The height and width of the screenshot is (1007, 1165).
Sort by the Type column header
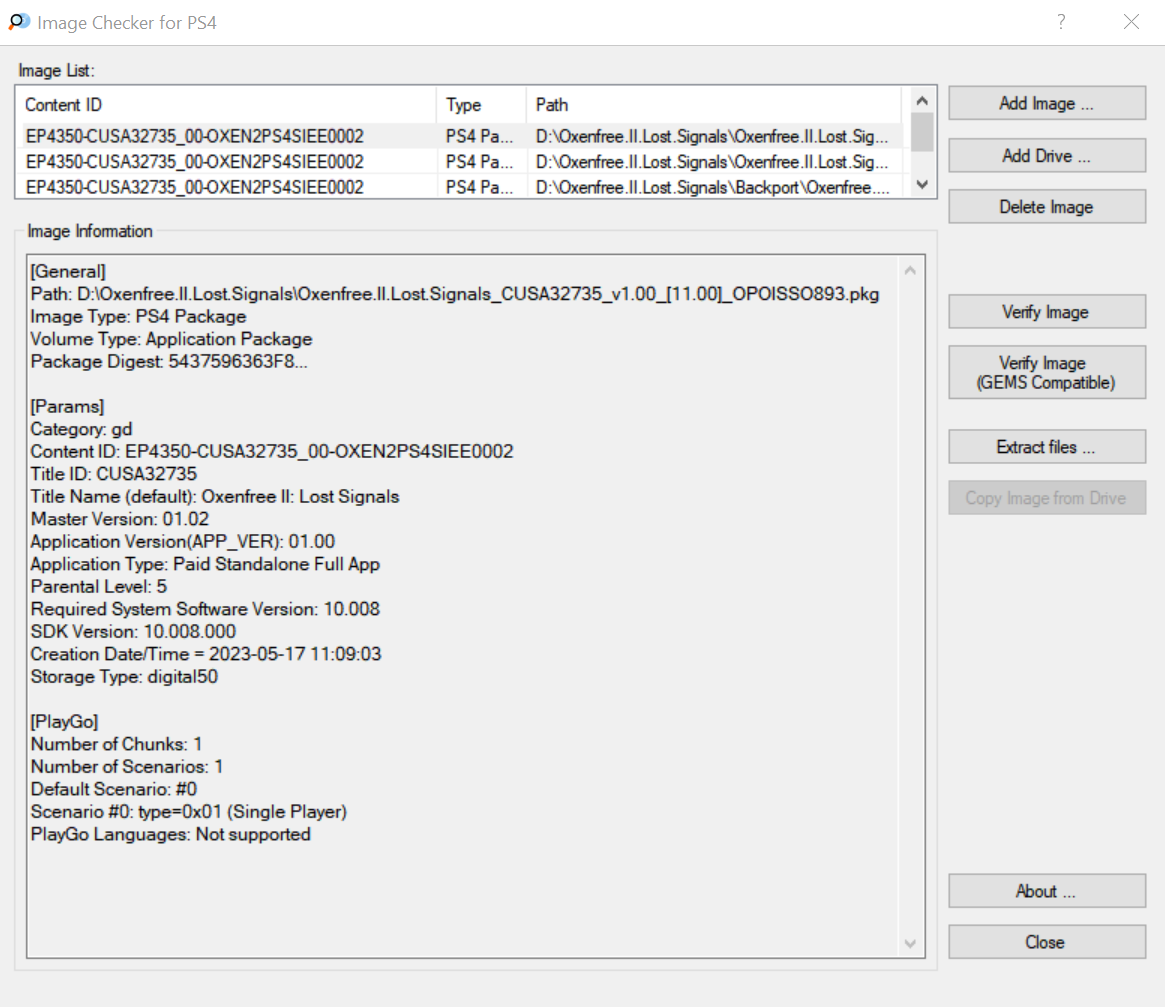click(x=481, y=105)
